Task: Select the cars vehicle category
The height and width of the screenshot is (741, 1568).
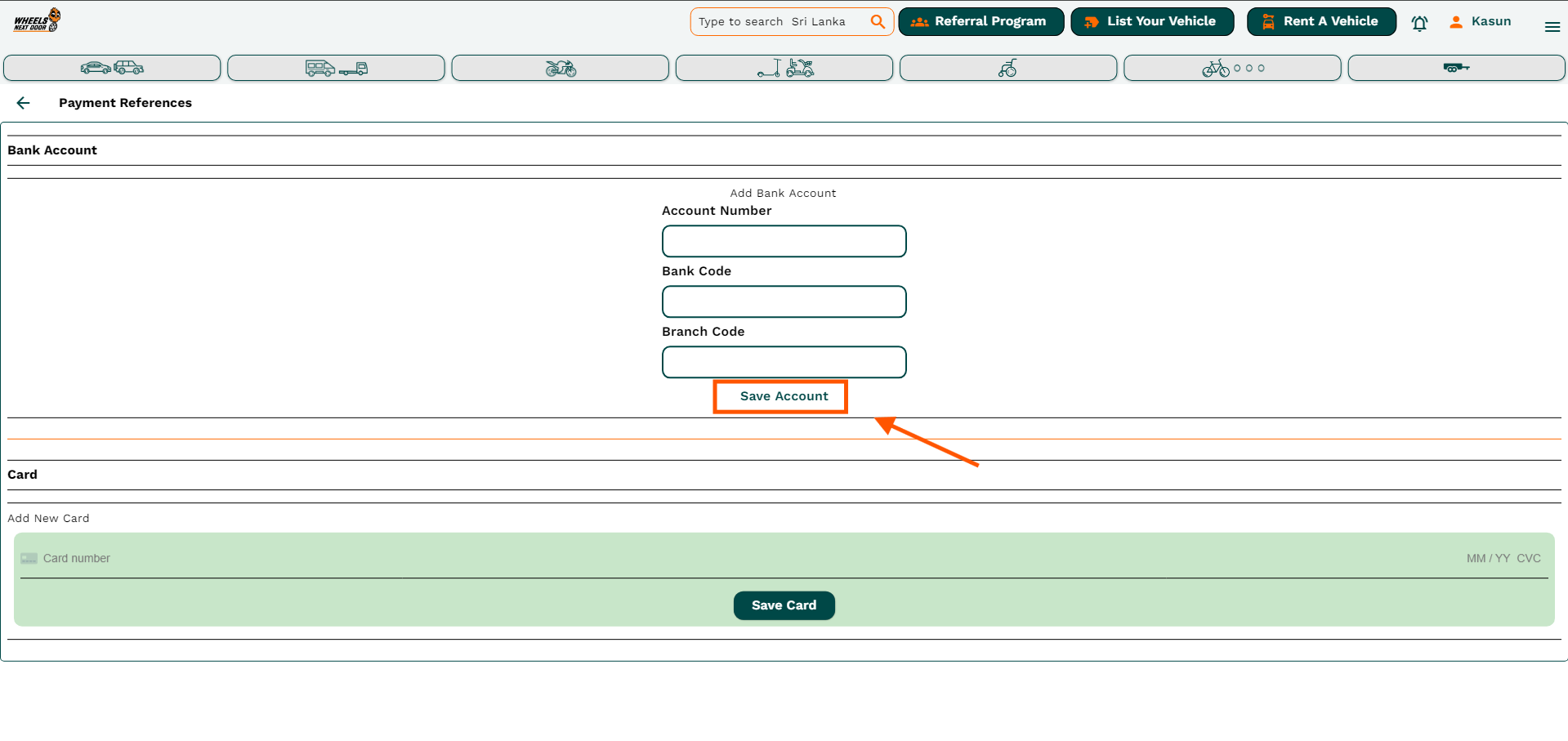Action: click(112, 68)
